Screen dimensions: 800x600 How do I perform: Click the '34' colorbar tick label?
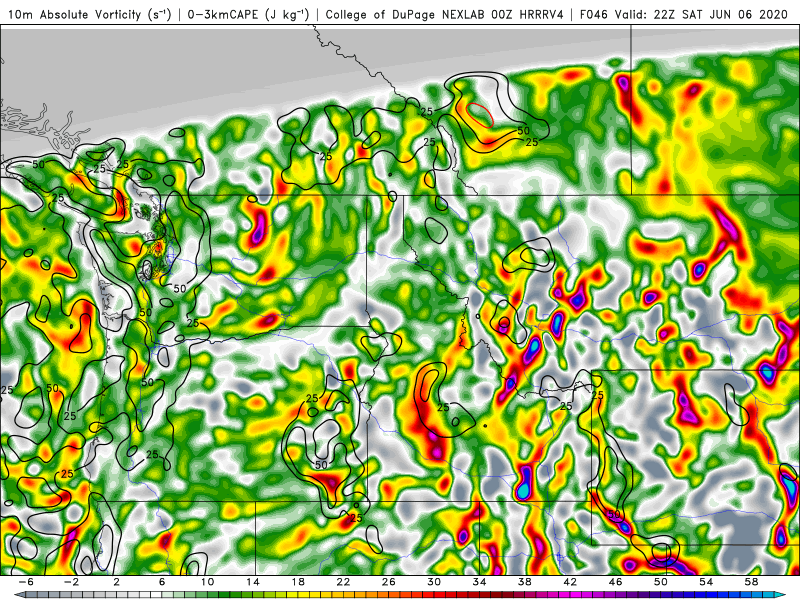click(x=480, y=582)
